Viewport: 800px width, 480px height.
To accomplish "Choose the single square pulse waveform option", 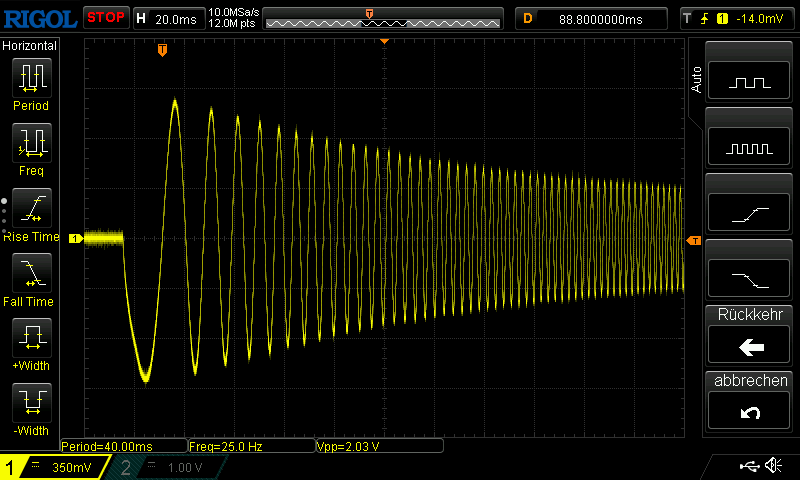I will (751, 82).
